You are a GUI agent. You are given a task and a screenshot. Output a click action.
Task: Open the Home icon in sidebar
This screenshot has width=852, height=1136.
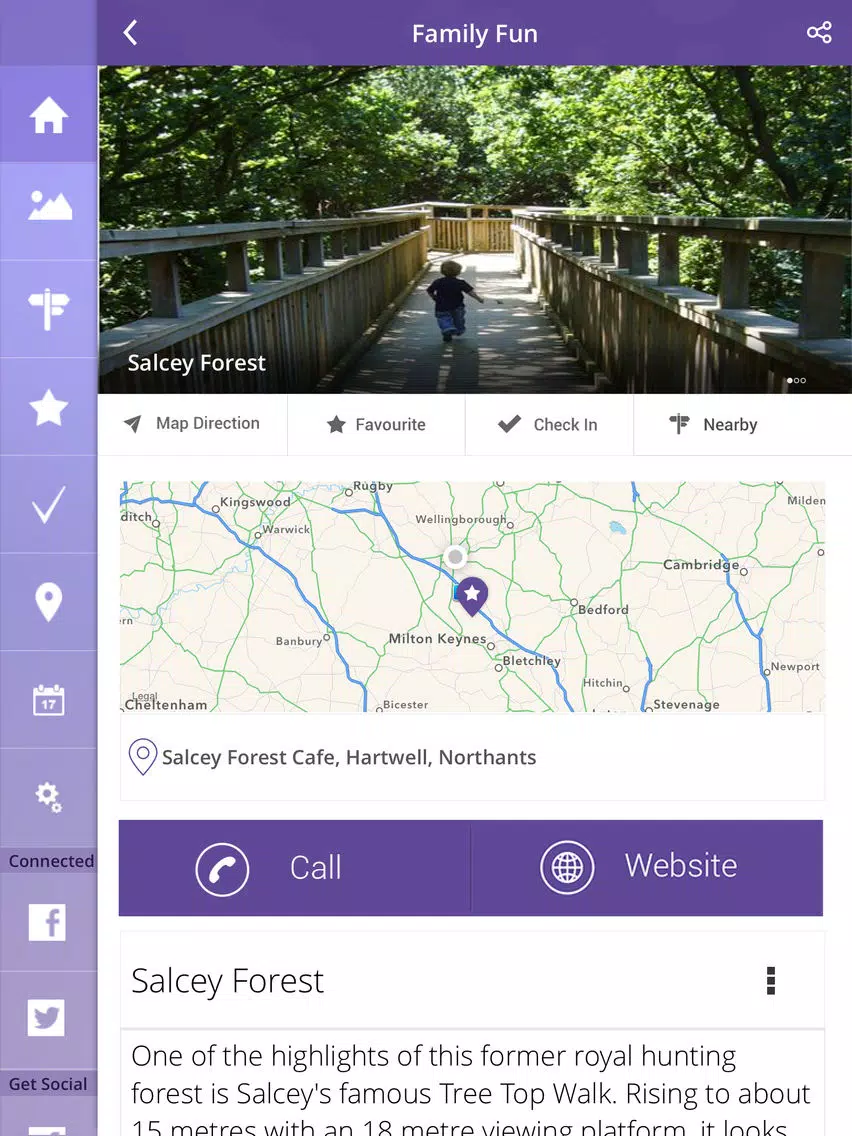pyautogui.click(x=49, y=114)
